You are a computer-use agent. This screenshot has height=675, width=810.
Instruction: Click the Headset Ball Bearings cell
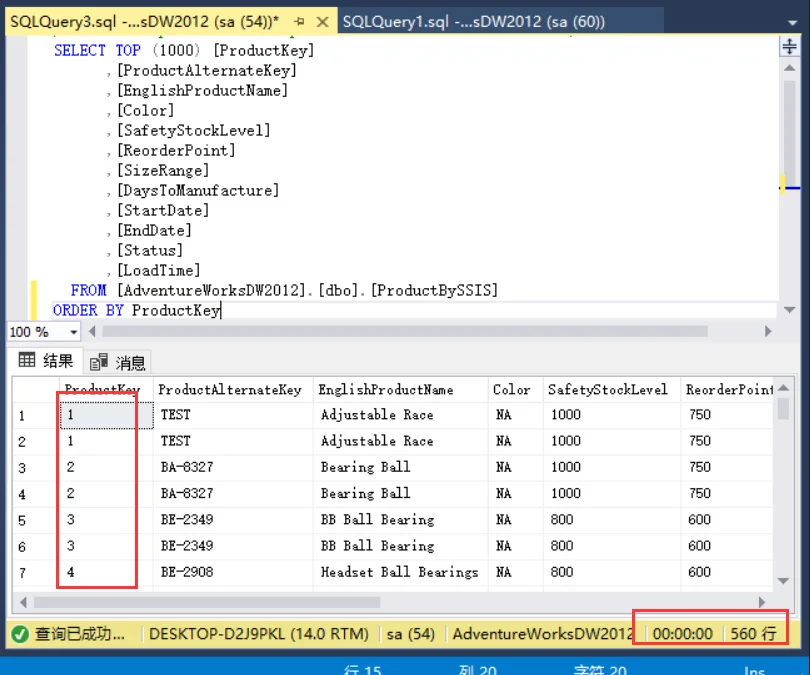point(399,572)
